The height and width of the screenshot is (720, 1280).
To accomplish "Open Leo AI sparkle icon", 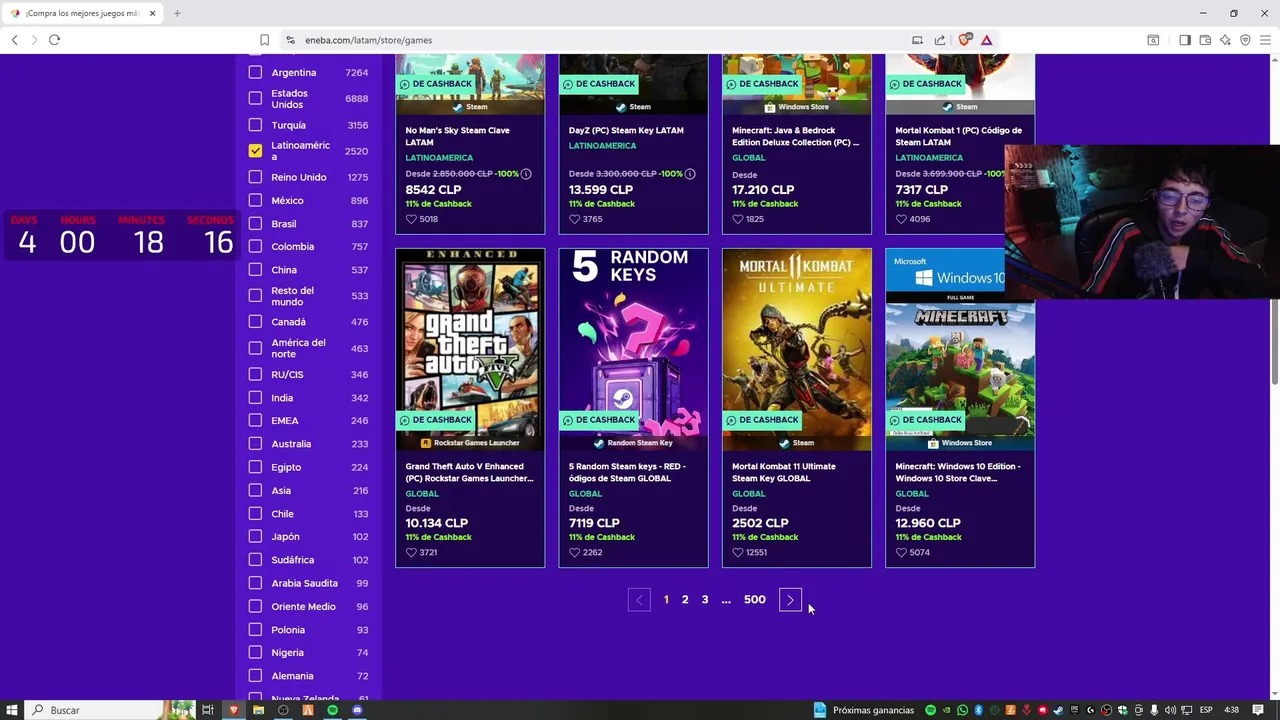I will pos(1225,40).
